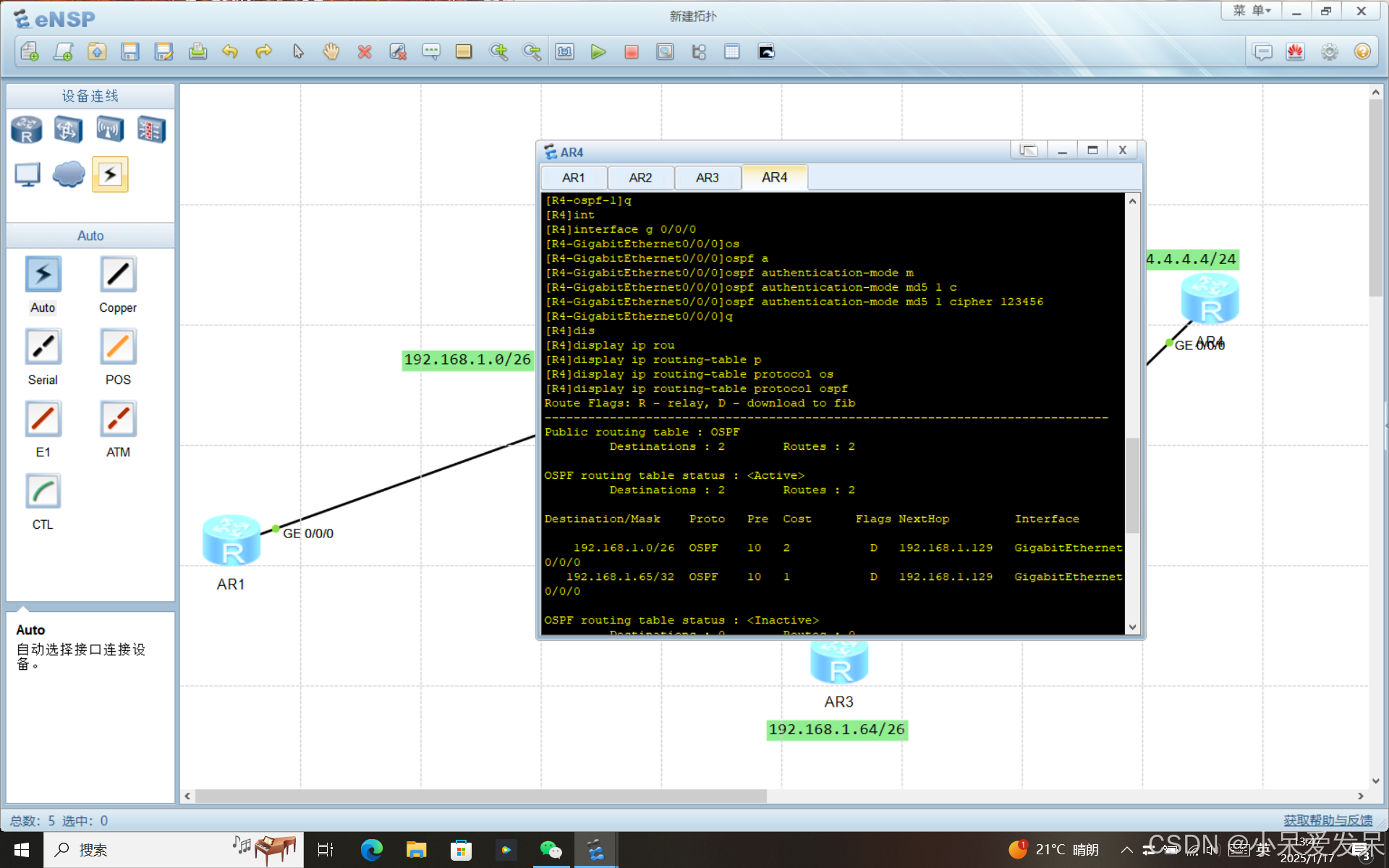This screenshot has width=1389, height=868.
Task: Expand the system tray hidden icons
Action: tap(1126, 850)
